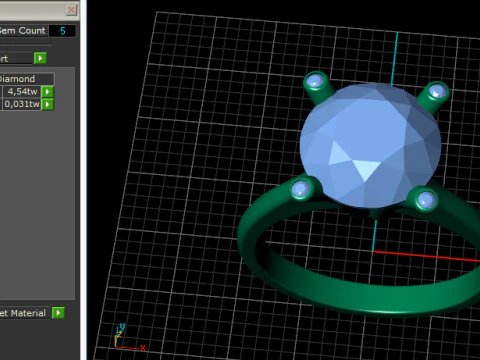Select the bottom-left prong accent gem
Screen dimensions: 480x360
301,189
